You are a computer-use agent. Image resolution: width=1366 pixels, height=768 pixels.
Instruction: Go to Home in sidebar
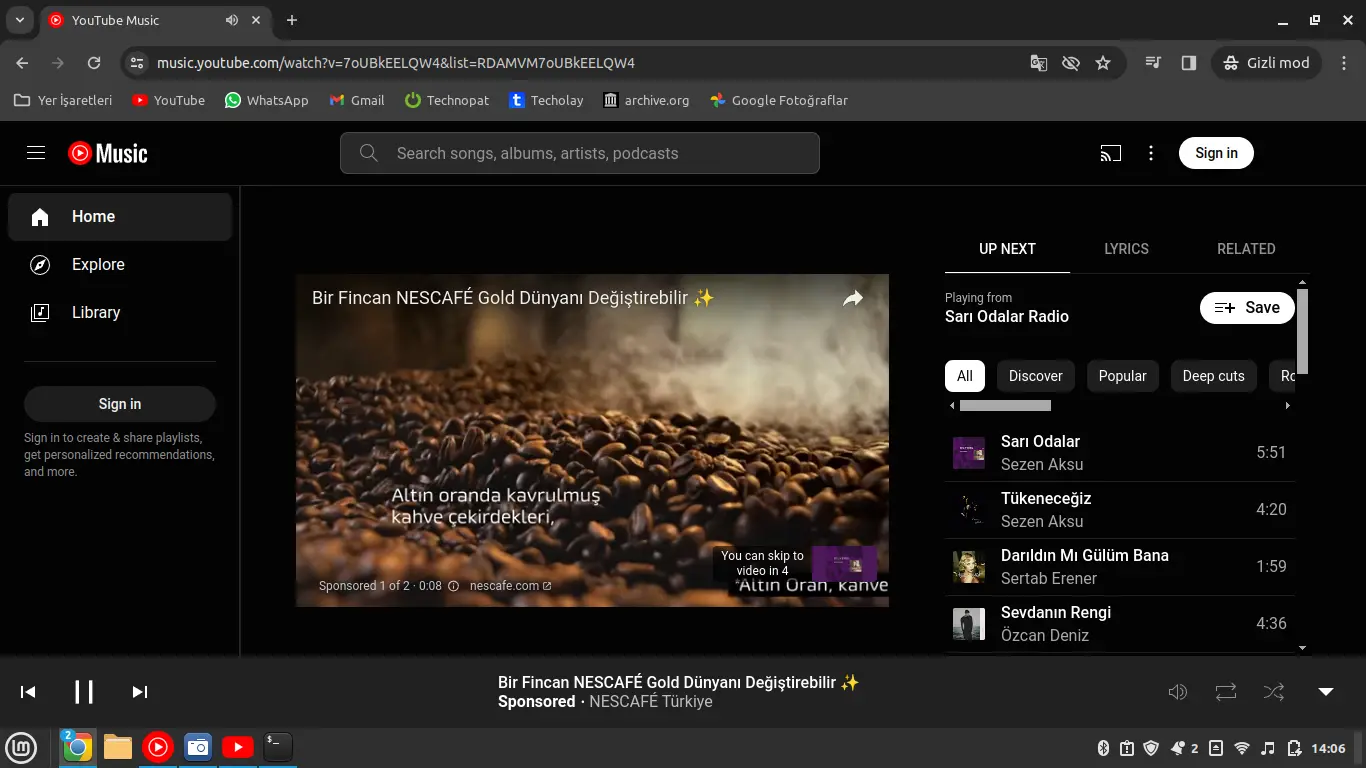point(120,217)
